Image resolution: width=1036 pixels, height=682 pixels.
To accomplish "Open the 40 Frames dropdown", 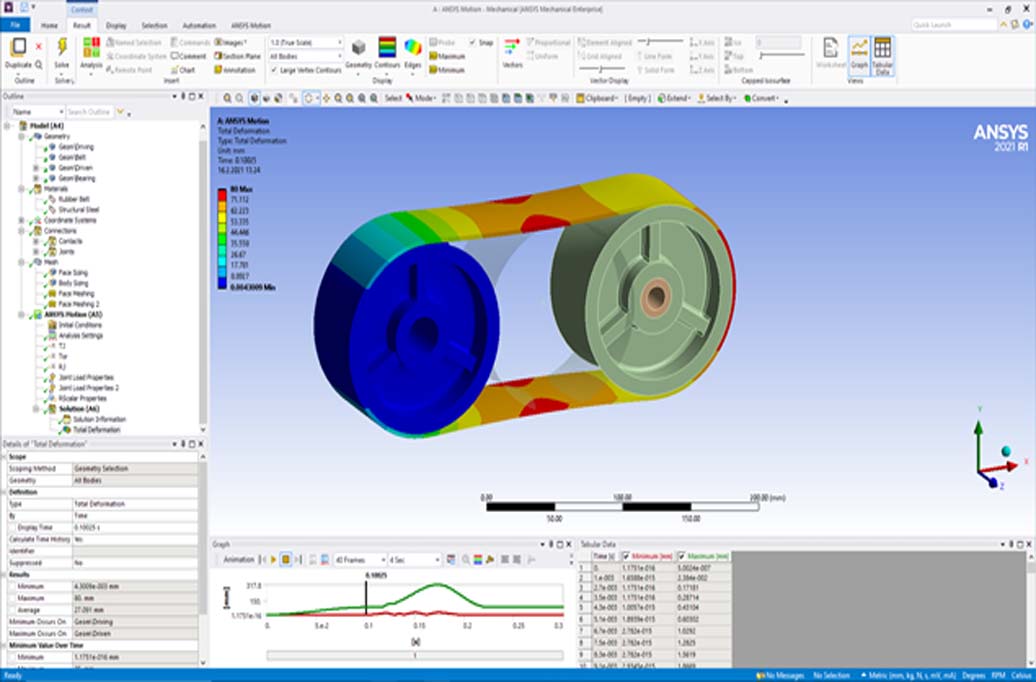I will point(359,560).
